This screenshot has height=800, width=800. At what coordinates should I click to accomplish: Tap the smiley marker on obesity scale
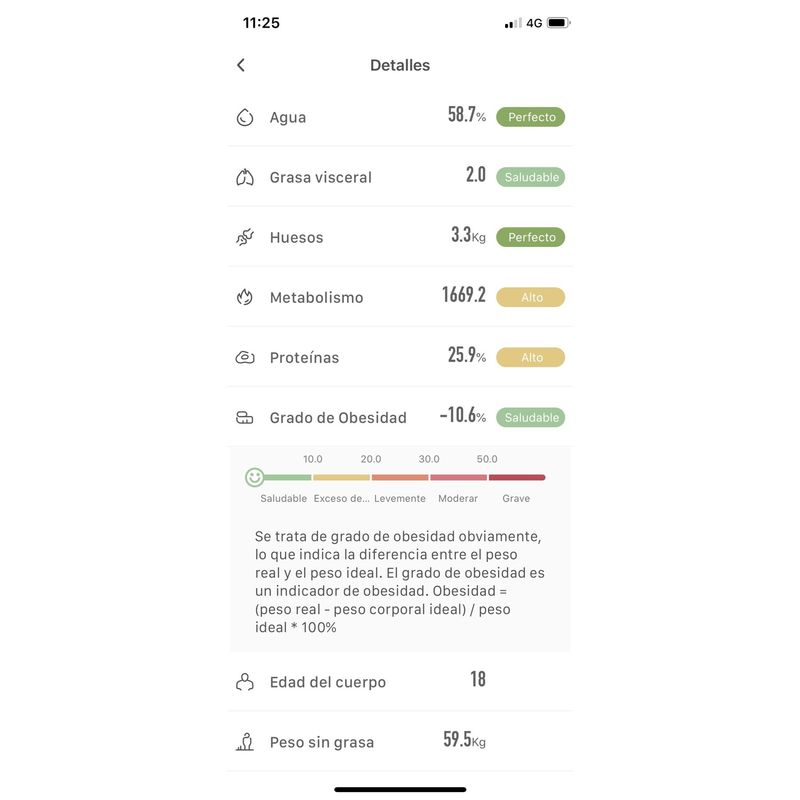(x=255, y=477)
